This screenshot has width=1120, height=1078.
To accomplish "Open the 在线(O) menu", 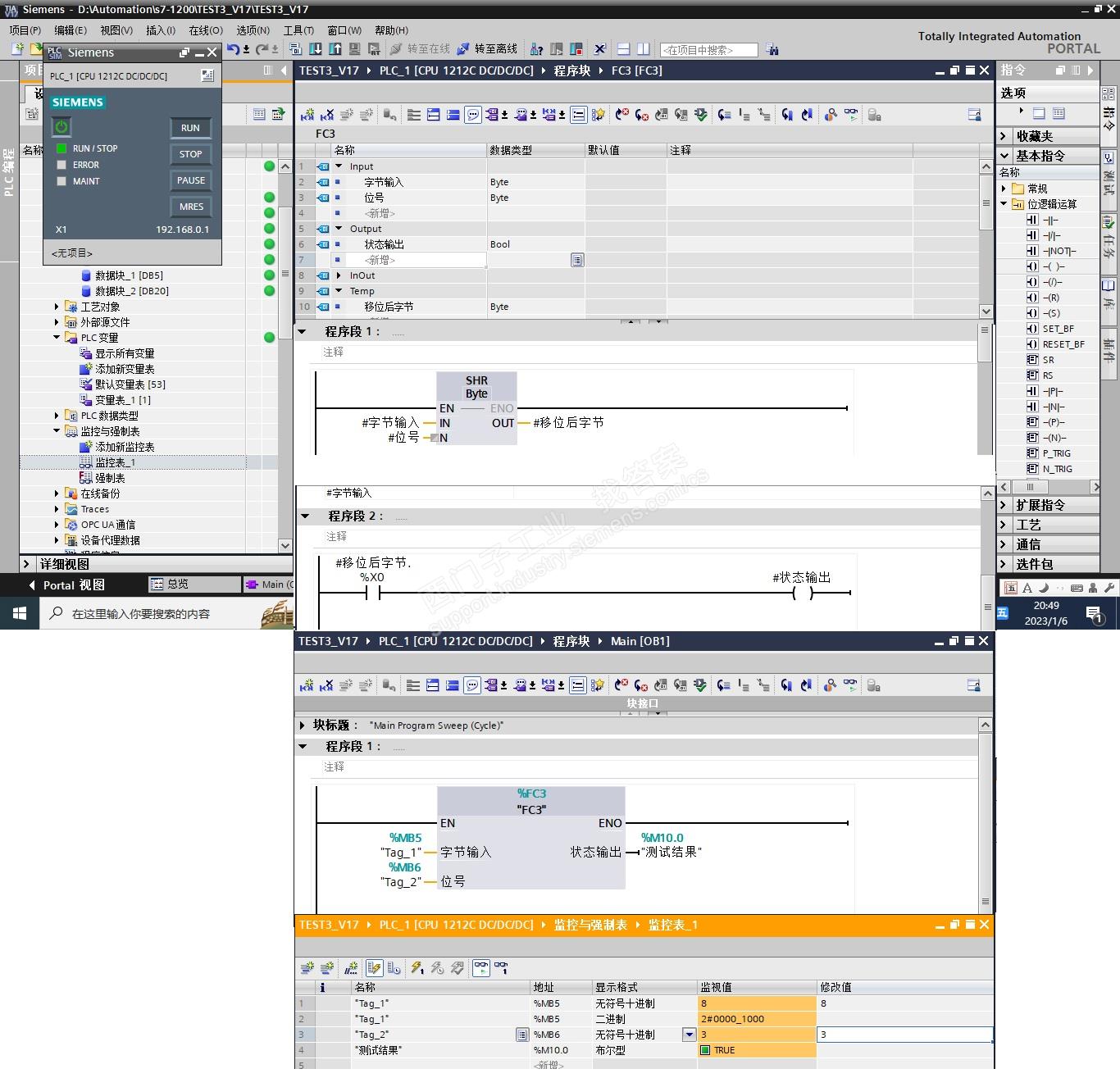I will [206, 30].
